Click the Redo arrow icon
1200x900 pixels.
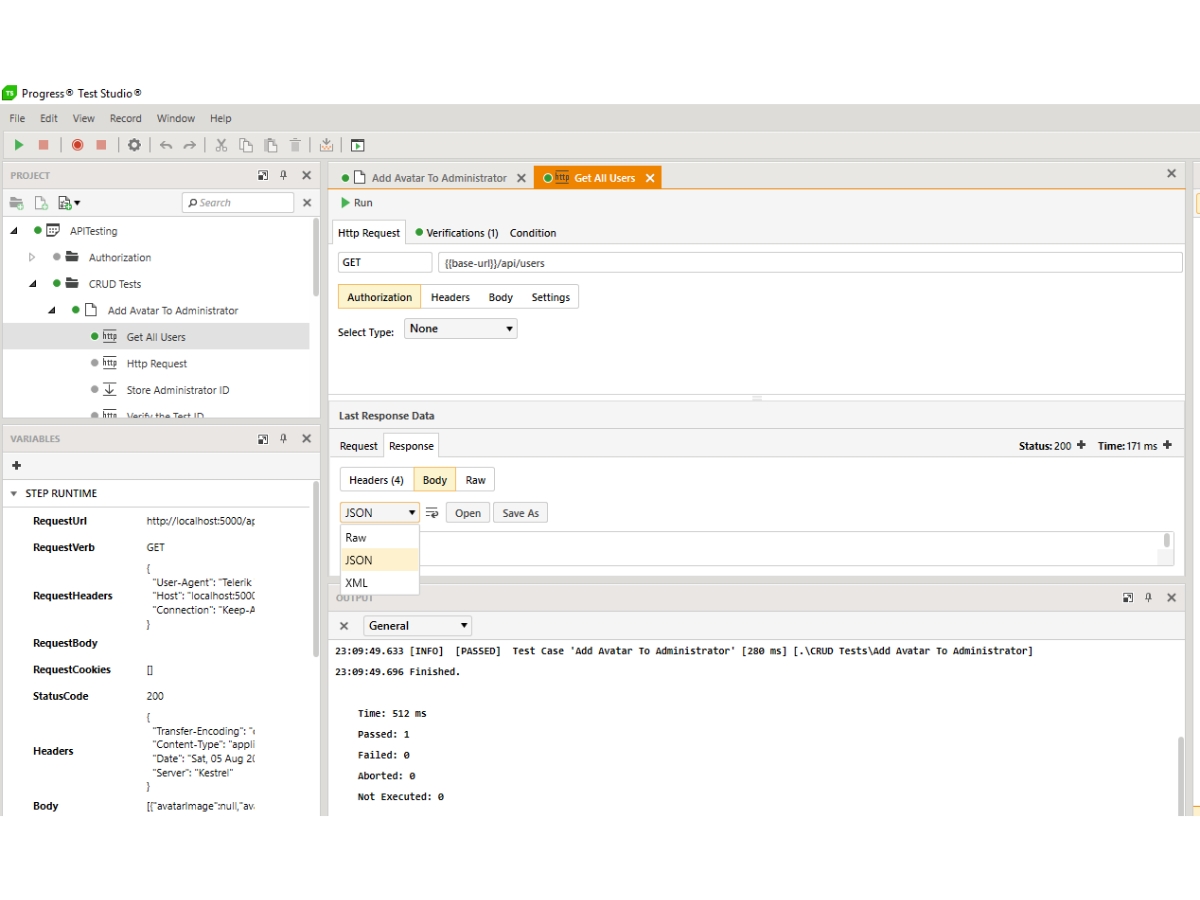click(189, 145)
